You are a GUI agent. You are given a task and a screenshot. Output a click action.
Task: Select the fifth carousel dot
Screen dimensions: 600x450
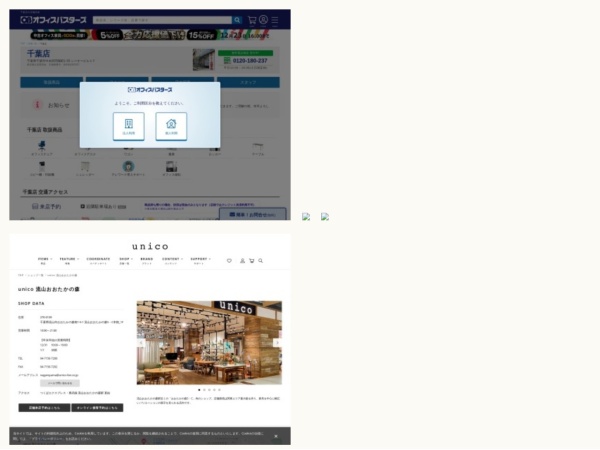point(219,390)
